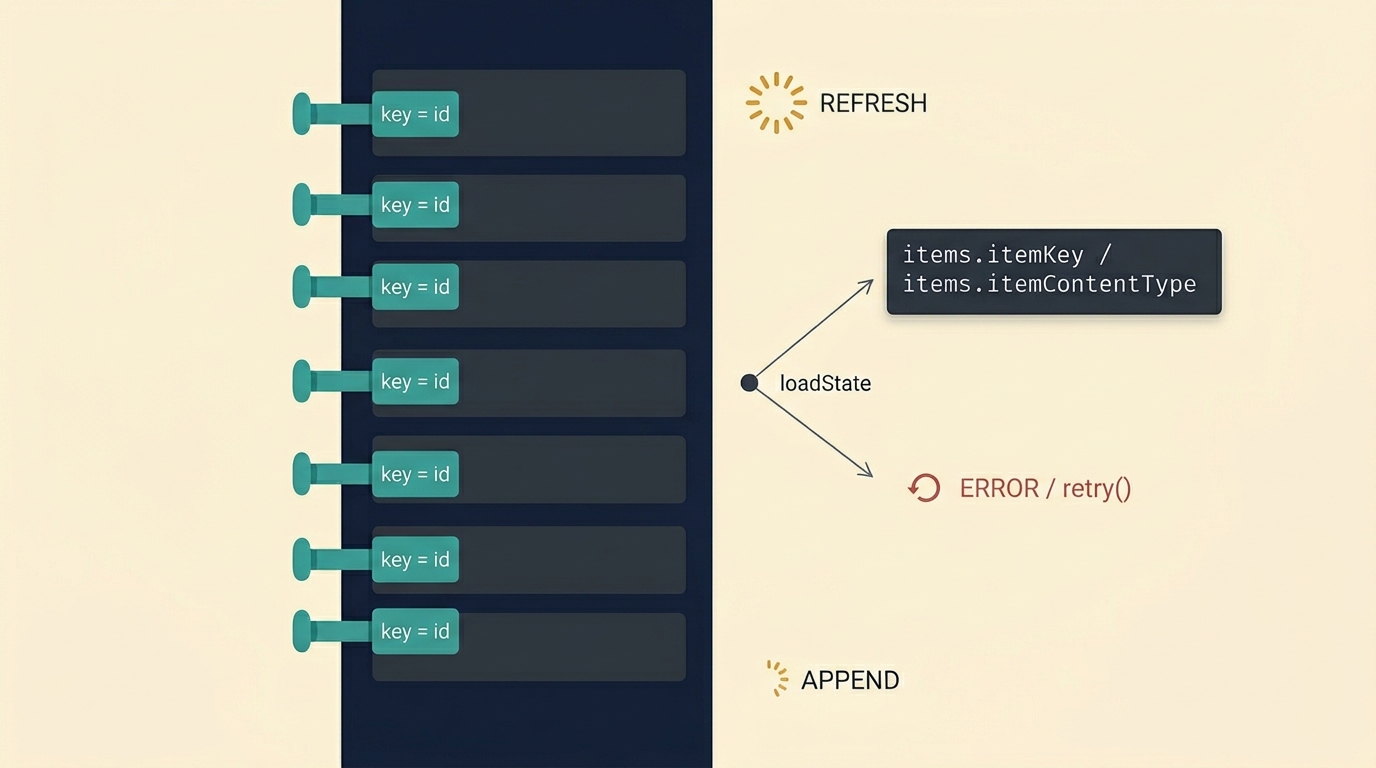Click the REFRESH loading spinner icon
The width and height of the screenshot is (1376, 768).
(776, 103)
